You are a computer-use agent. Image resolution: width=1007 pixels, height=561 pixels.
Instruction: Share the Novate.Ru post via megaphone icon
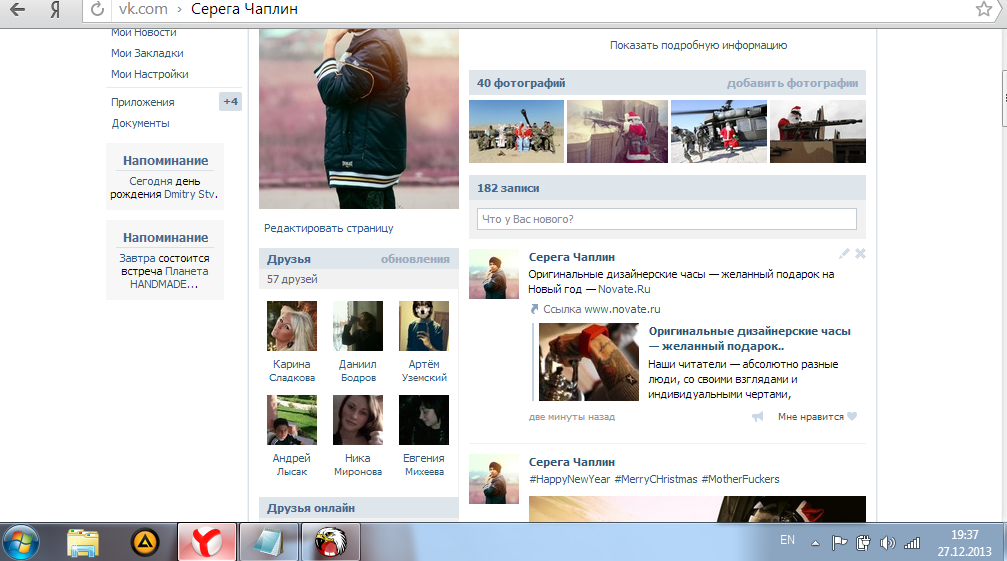758,417
